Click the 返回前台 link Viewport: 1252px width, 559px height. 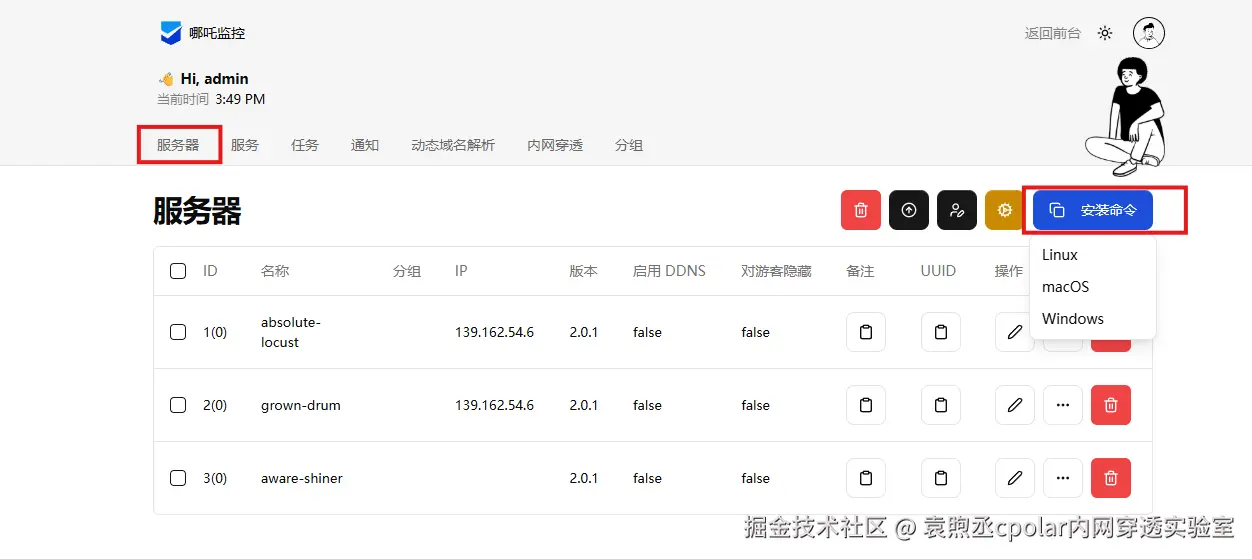point(1053,33)
